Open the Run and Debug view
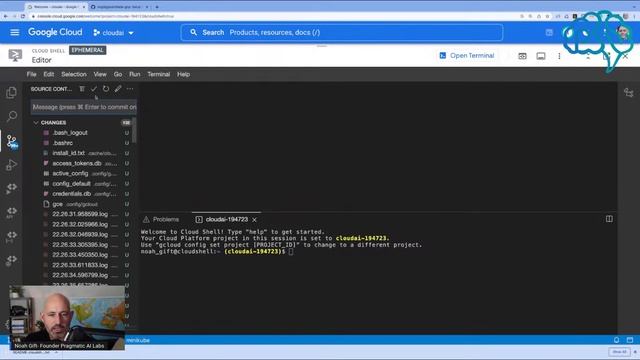The image size is (640, 360). tap(11, 165)
